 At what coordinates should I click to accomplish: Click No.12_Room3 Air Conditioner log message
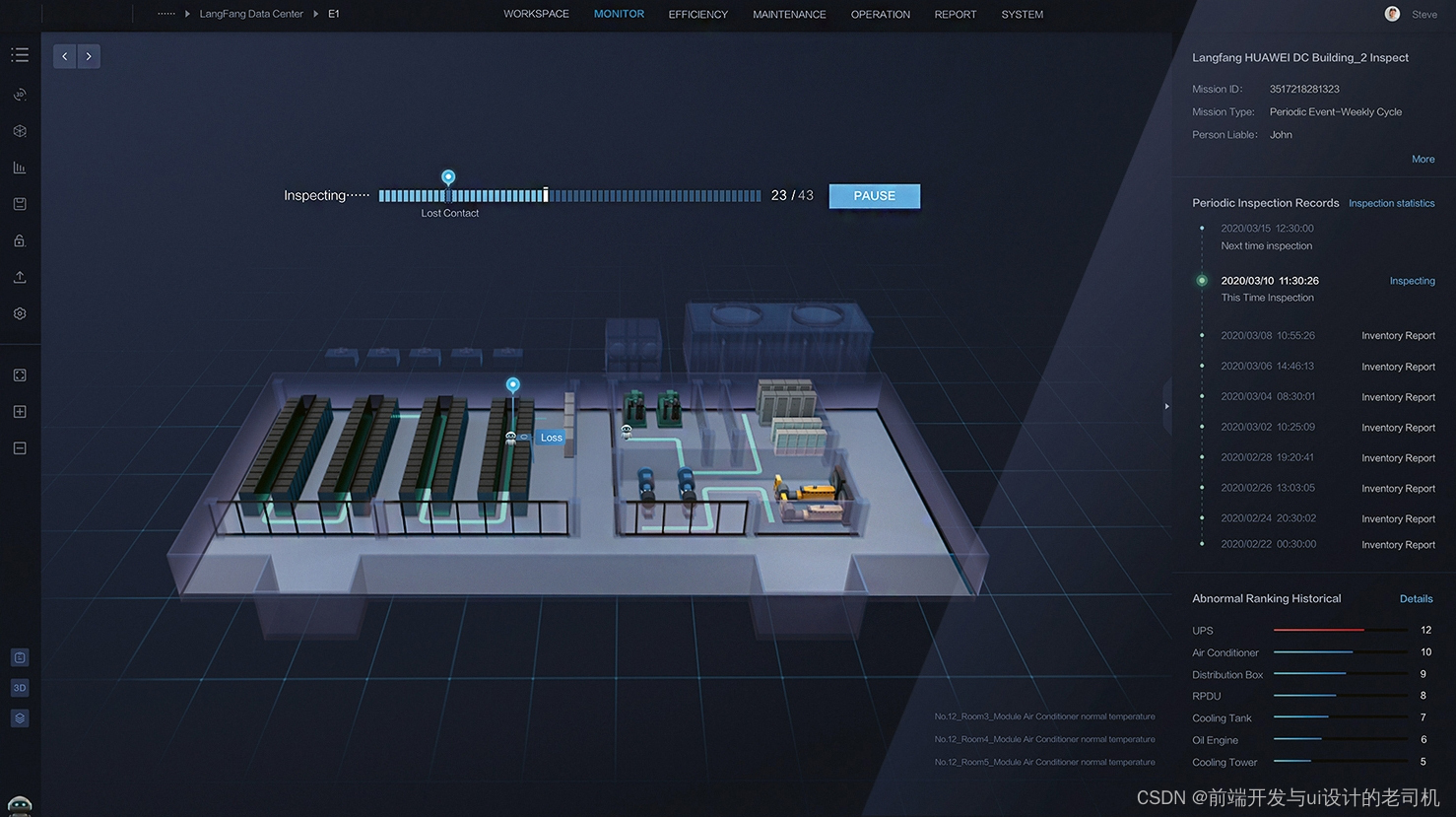tap(1044, 716)
